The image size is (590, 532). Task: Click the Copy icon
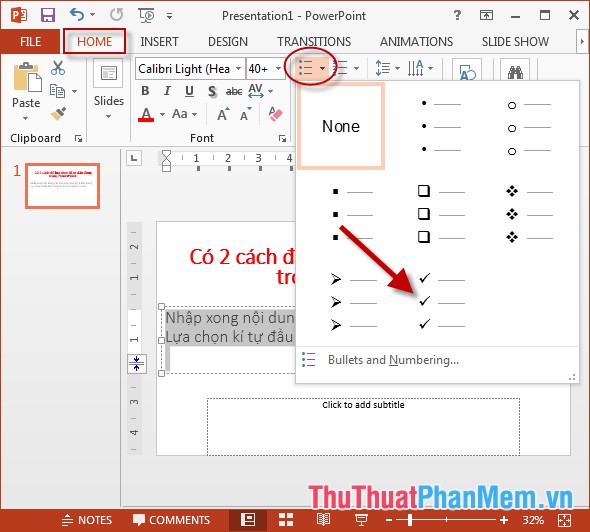tap(57, 91)
